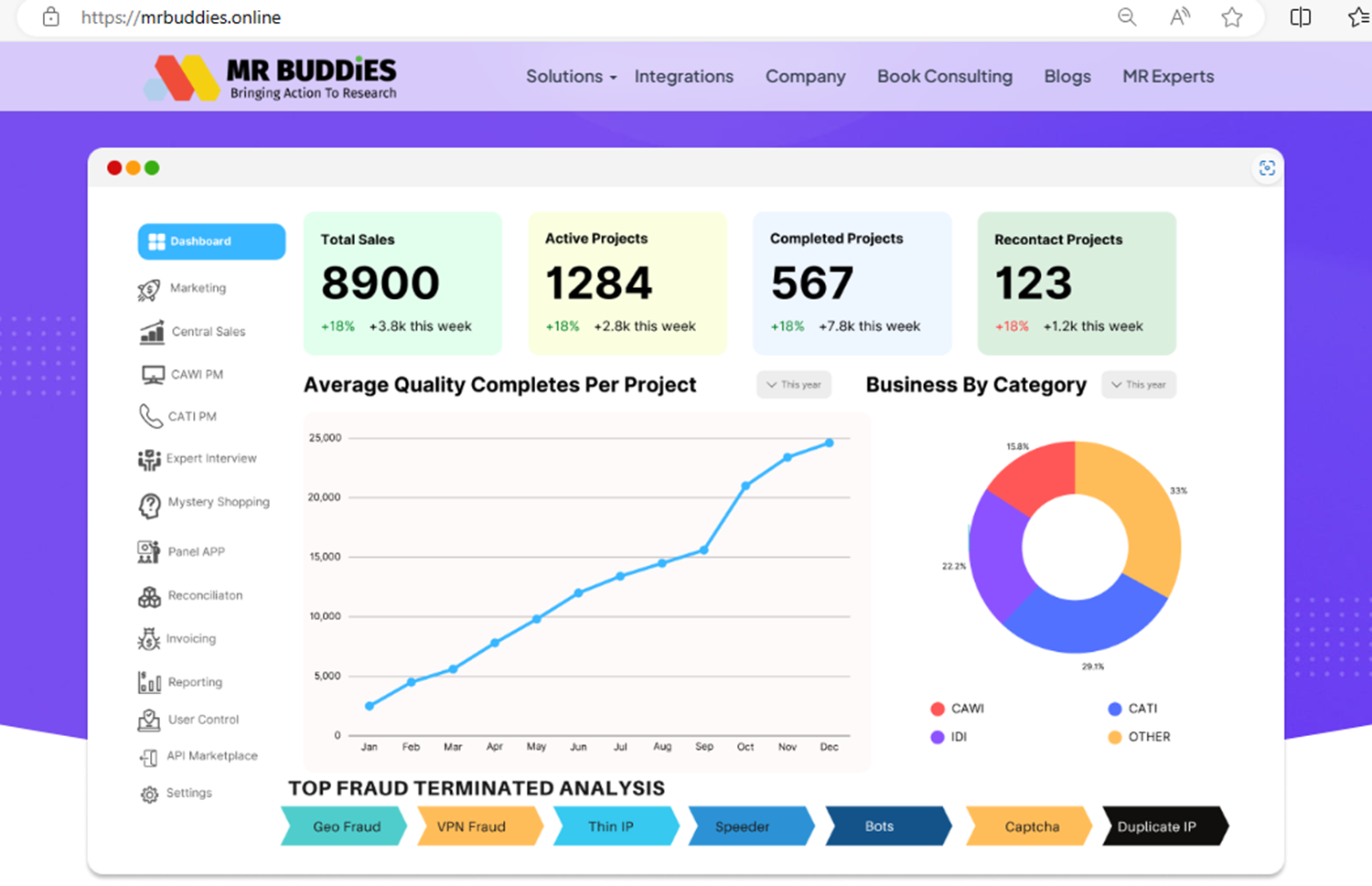The height and width of the screenshot is (886, 1372).
Task: Open the MR Experts page
Action: pyautogui.click(x=1168, y=77)
